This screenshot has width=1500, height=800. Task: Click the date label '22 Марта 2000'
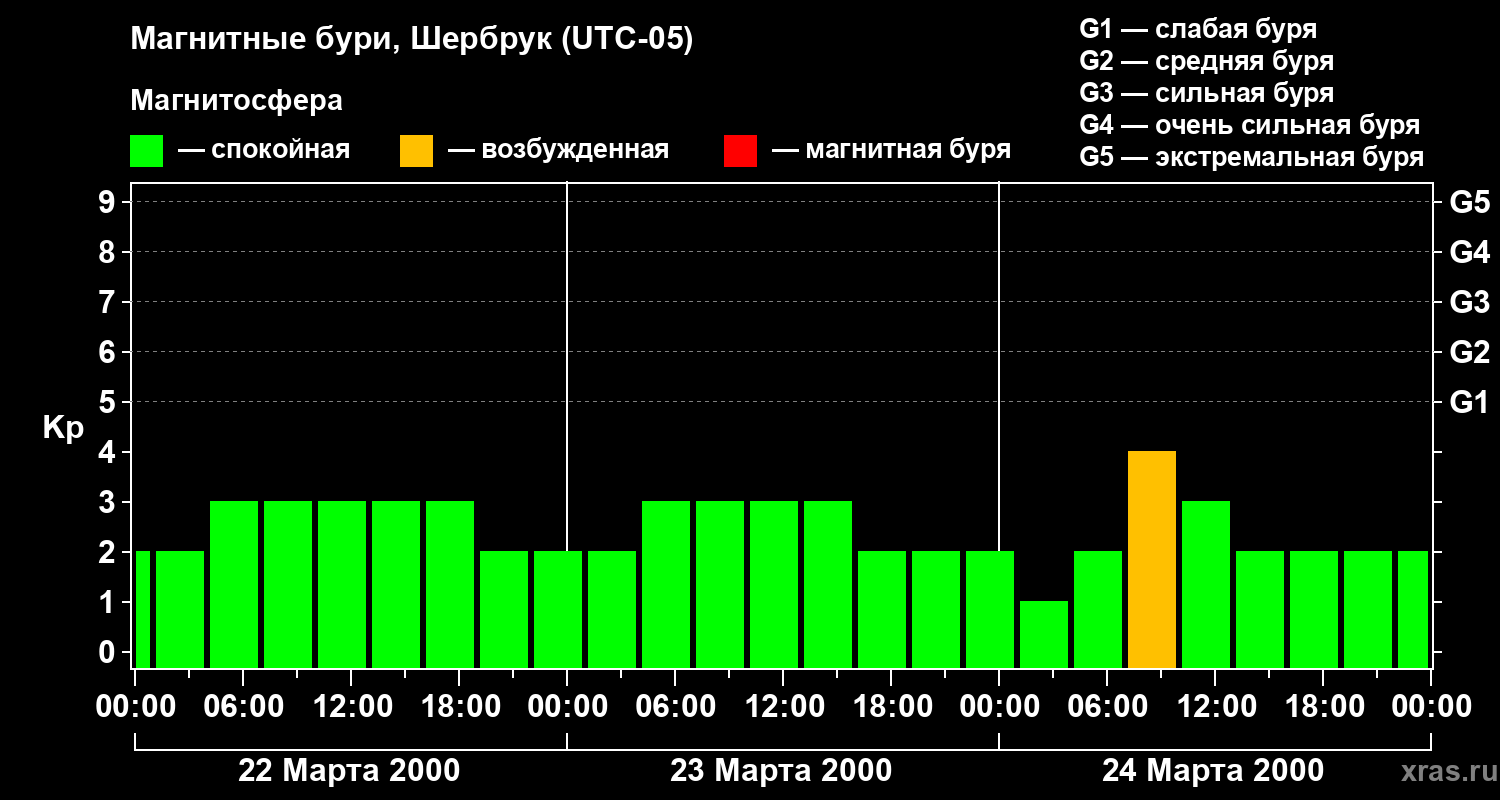(x=349, y=771)
